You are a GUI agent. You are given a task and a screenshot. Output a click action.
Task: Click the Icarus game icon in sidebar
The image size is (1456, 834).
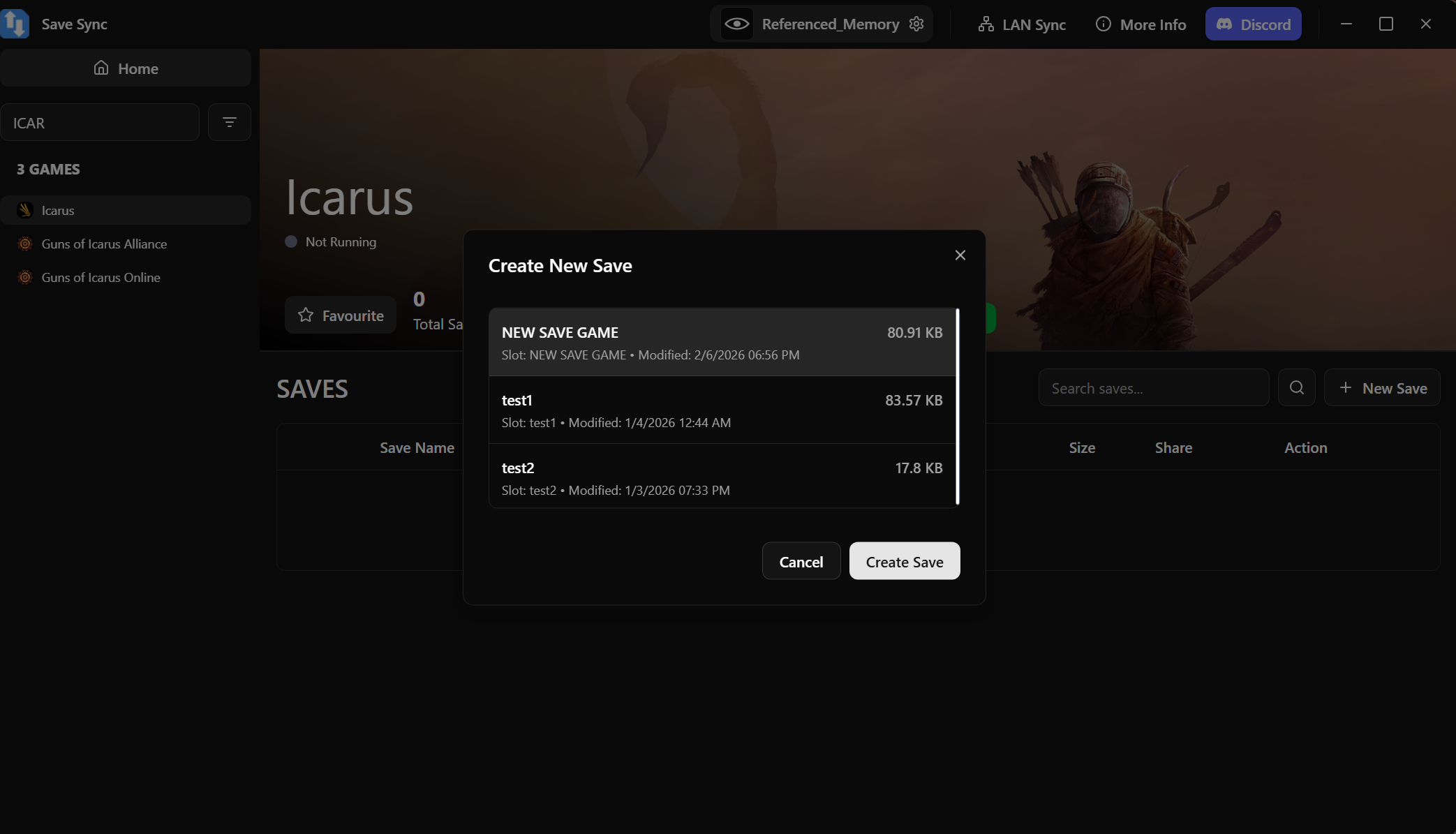(x=25, y=210)
